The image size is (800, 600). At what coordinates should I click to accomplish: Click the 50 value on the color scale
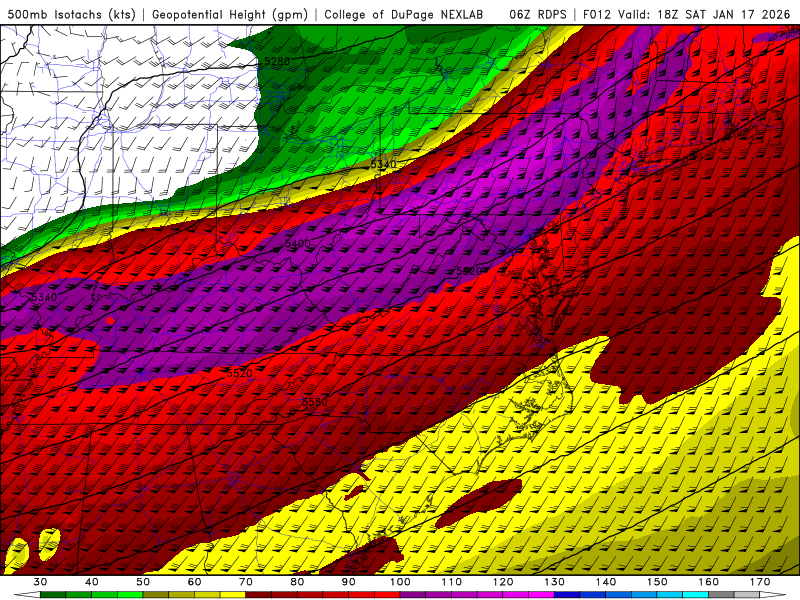[143, 582]
